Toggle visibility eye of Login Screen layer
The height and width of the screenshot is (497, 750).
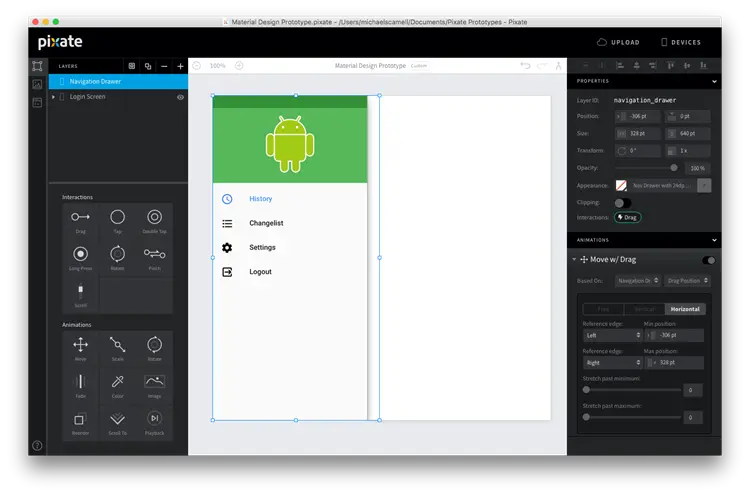[x=180, y=97]
